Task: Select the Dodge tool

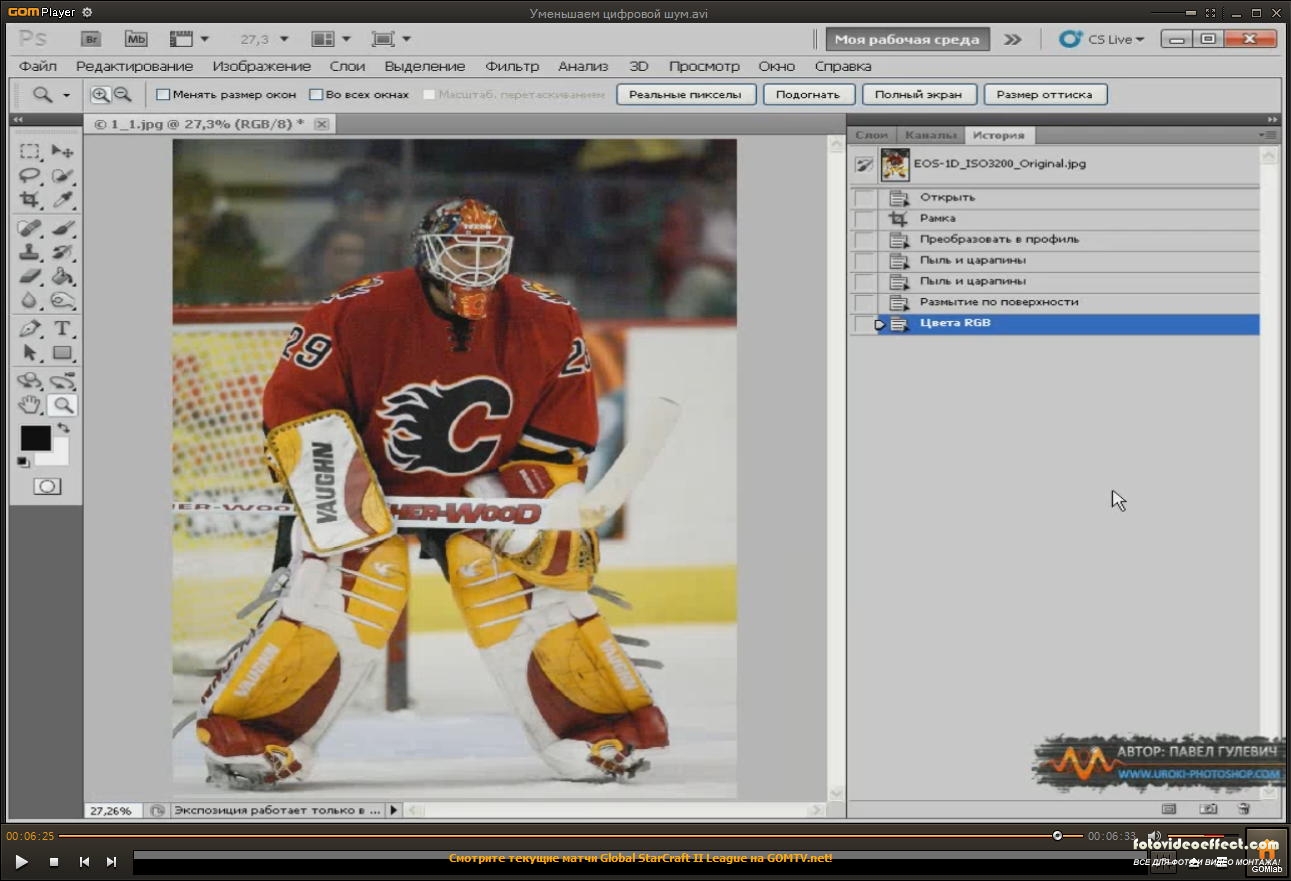Action: point(62,300)
